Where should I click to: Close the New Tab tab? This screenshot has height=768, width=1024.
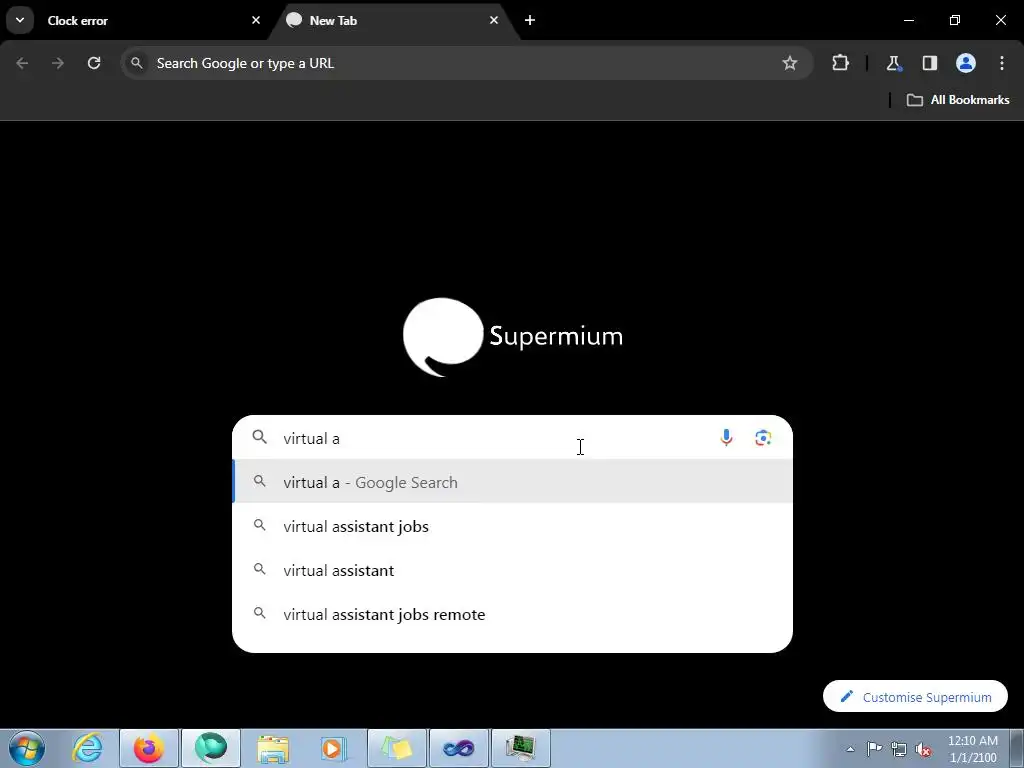click(494, 20)
